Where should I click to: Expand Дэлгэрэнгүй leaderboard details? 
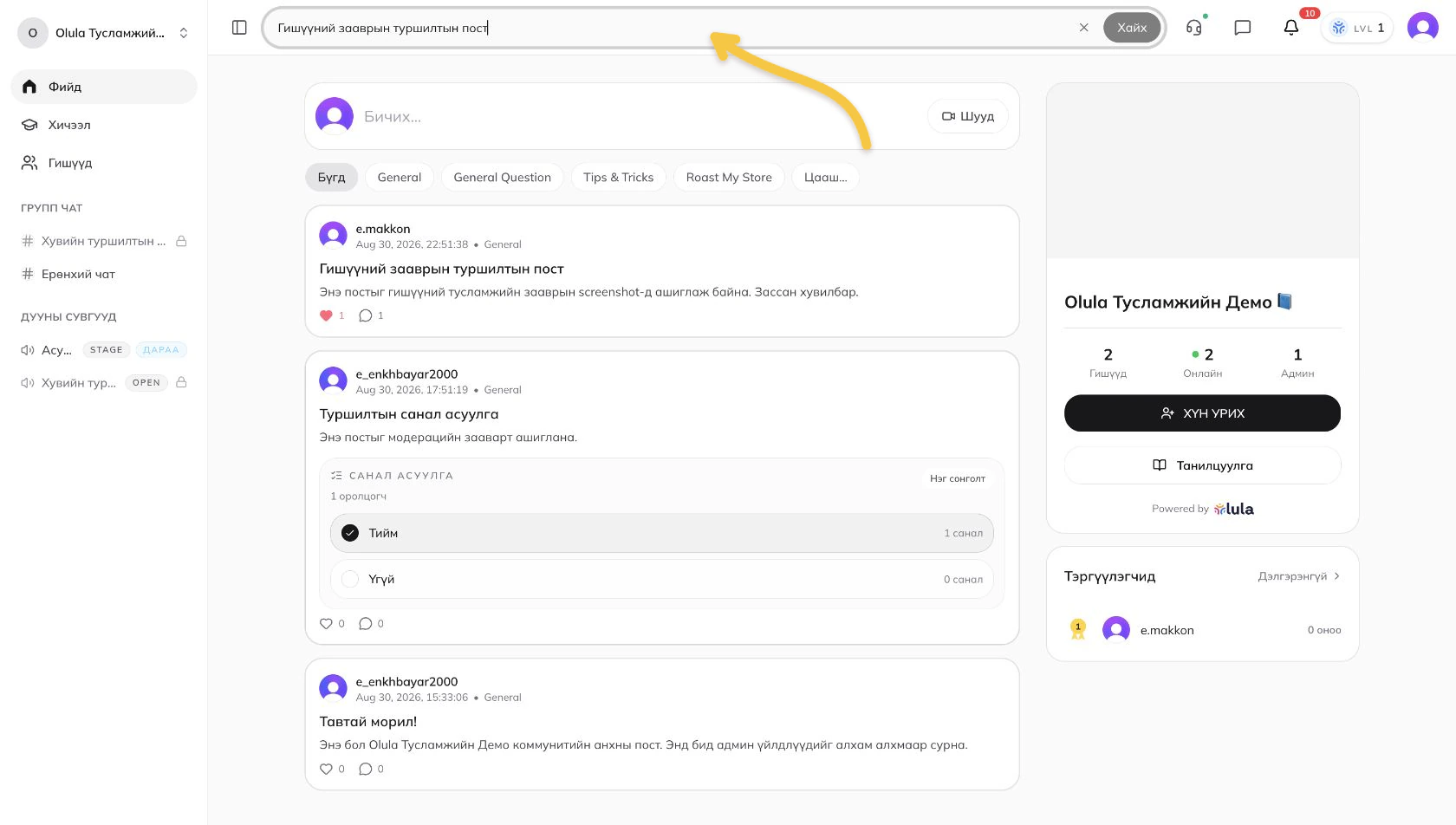click(x=1298, y=576)
